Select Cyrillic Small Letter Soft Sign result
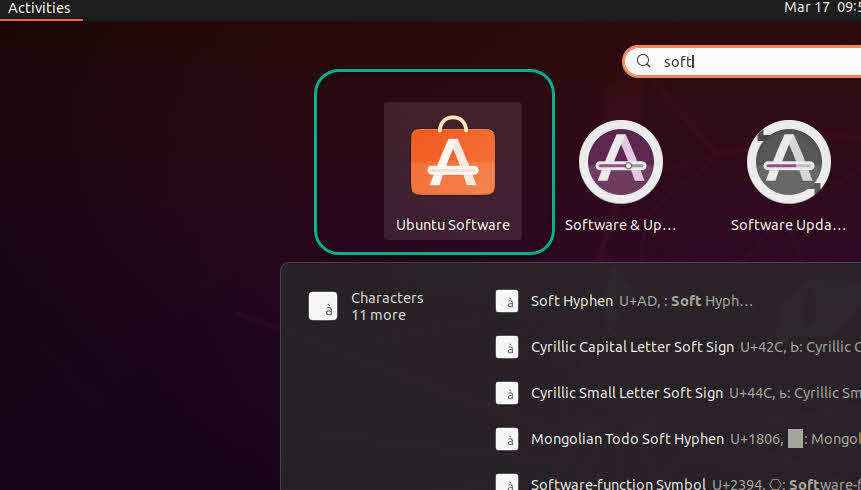Screen dimensions: 861x490 (x=678, y=393)
